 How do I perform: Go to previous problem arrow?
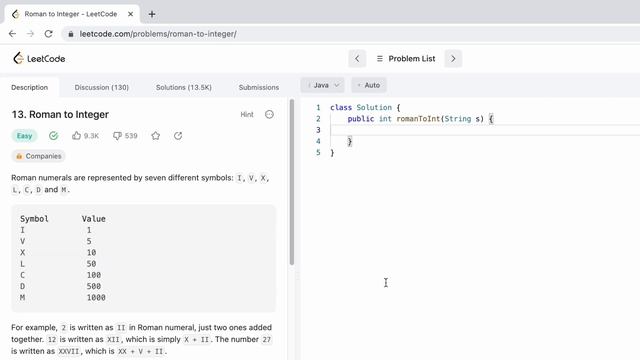tap(357, 59)
